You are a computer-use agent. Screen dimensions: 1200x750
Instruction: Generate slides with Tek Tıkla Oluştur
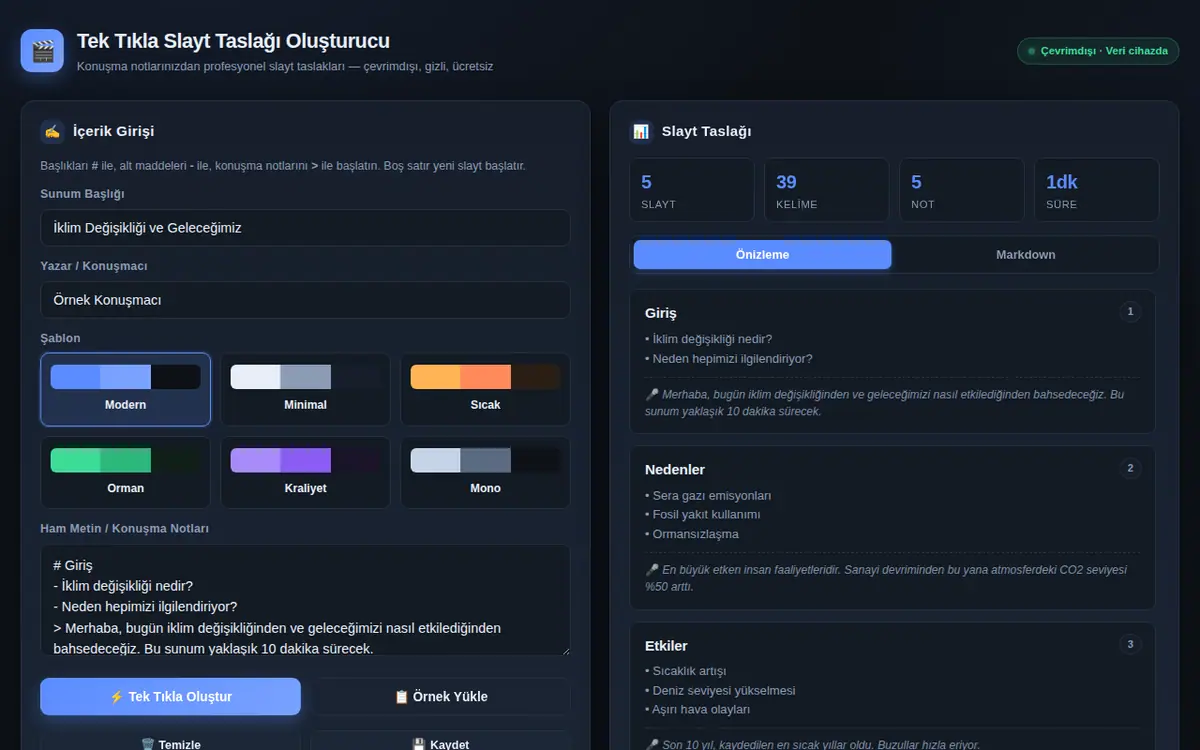tap(171, 697)
